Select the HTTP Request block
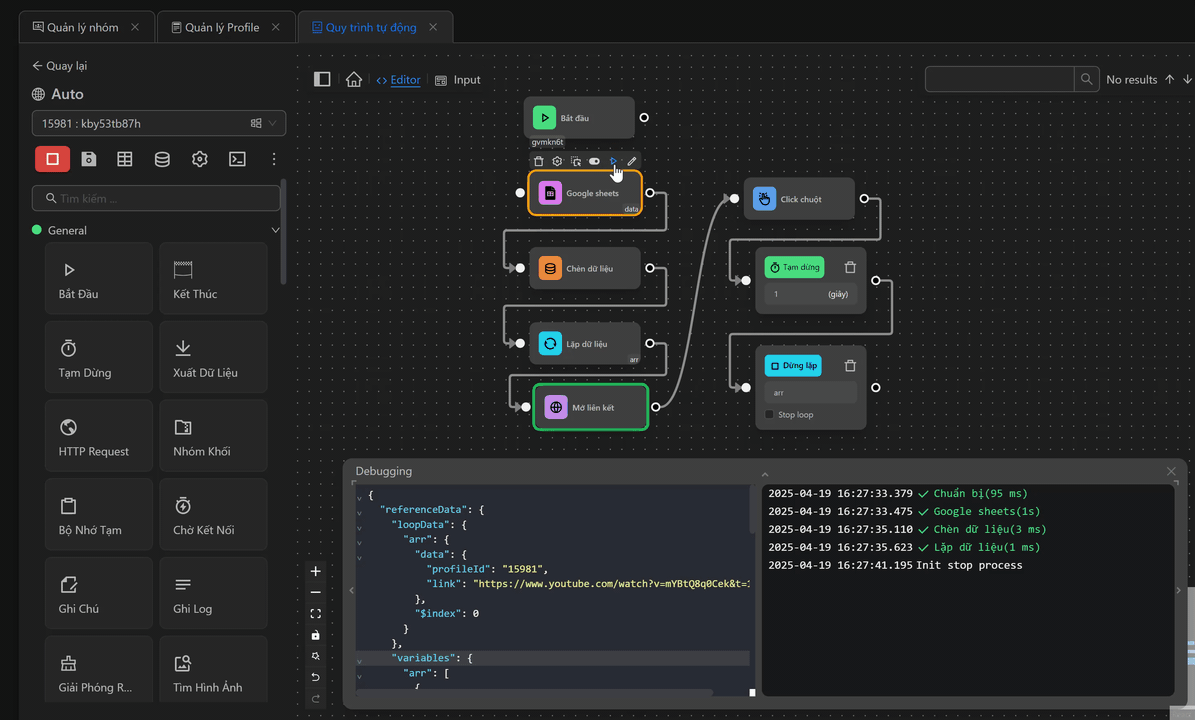This screenshot has width=1195, height=720. (x=99, y=436)
